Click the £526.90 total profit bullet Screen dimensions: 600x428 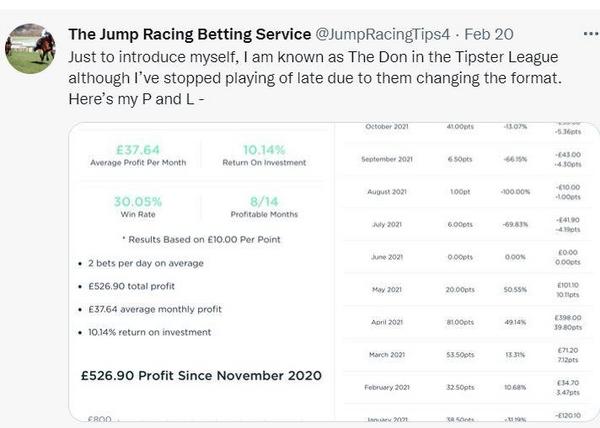(131, 286)
